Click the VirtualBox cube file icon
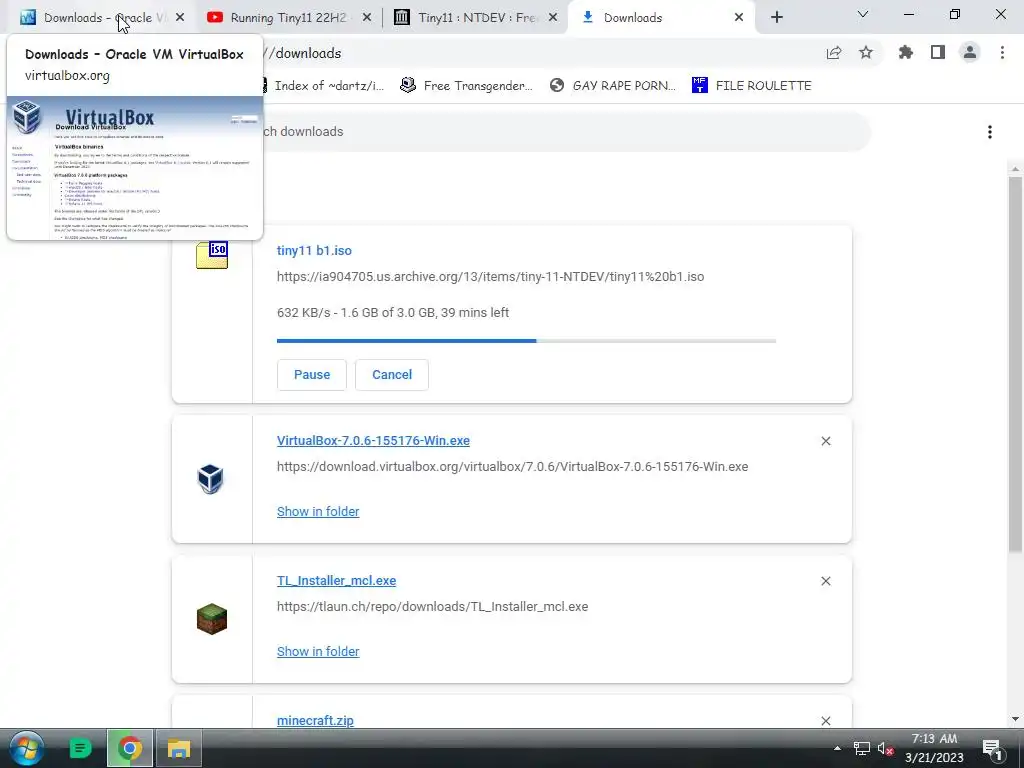The image size is (1024, 768). point(210,479)
